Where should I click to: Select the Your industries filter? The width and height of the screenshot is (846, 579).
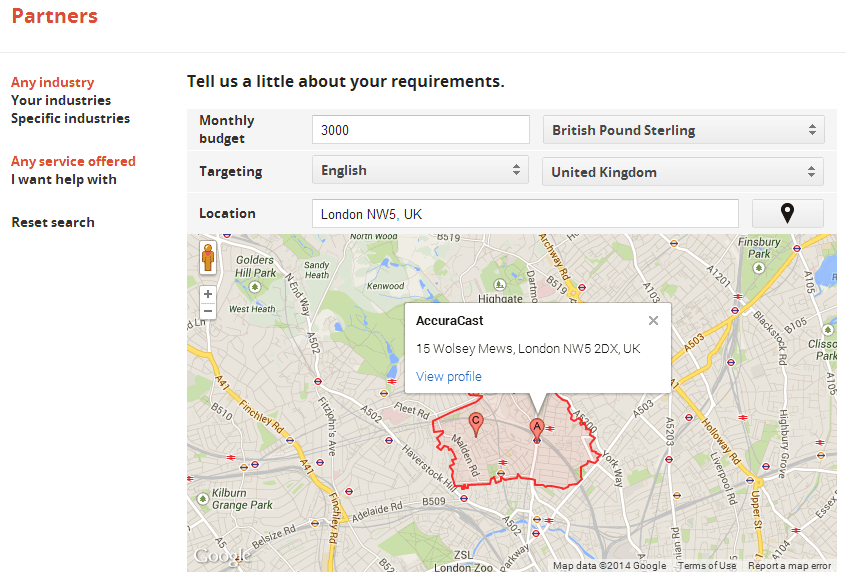point(61,100)
